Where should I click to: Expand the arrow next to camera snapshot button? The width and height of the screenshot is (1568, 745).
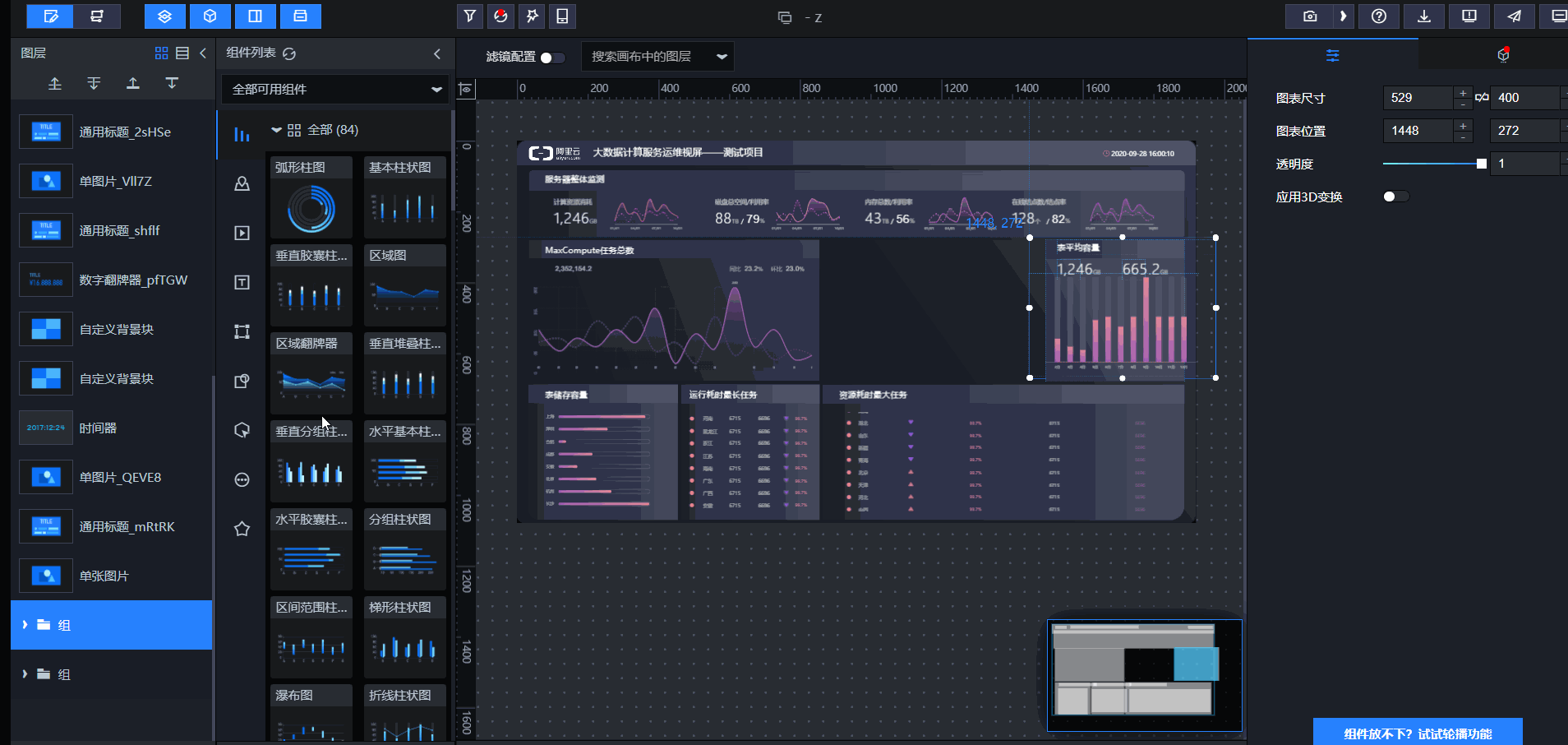tap(1344, 16)
